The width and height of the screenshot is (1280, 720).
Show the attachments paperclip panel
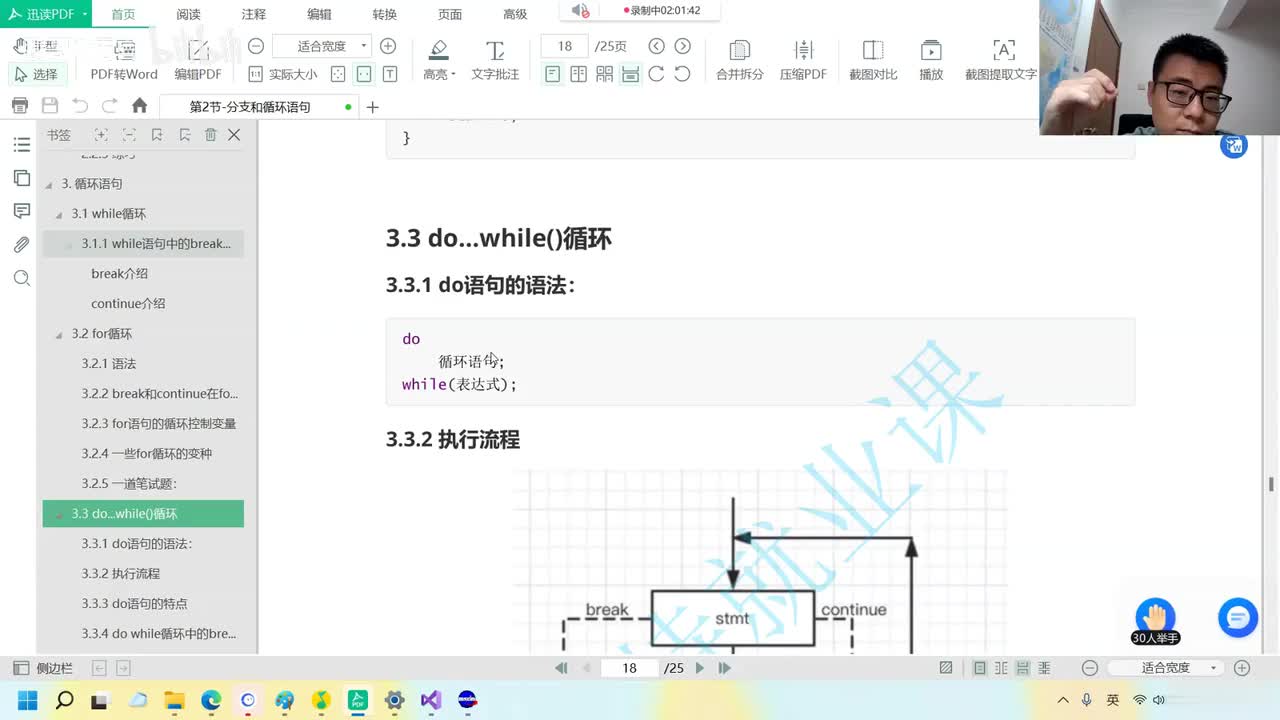[x=21, y=244]
